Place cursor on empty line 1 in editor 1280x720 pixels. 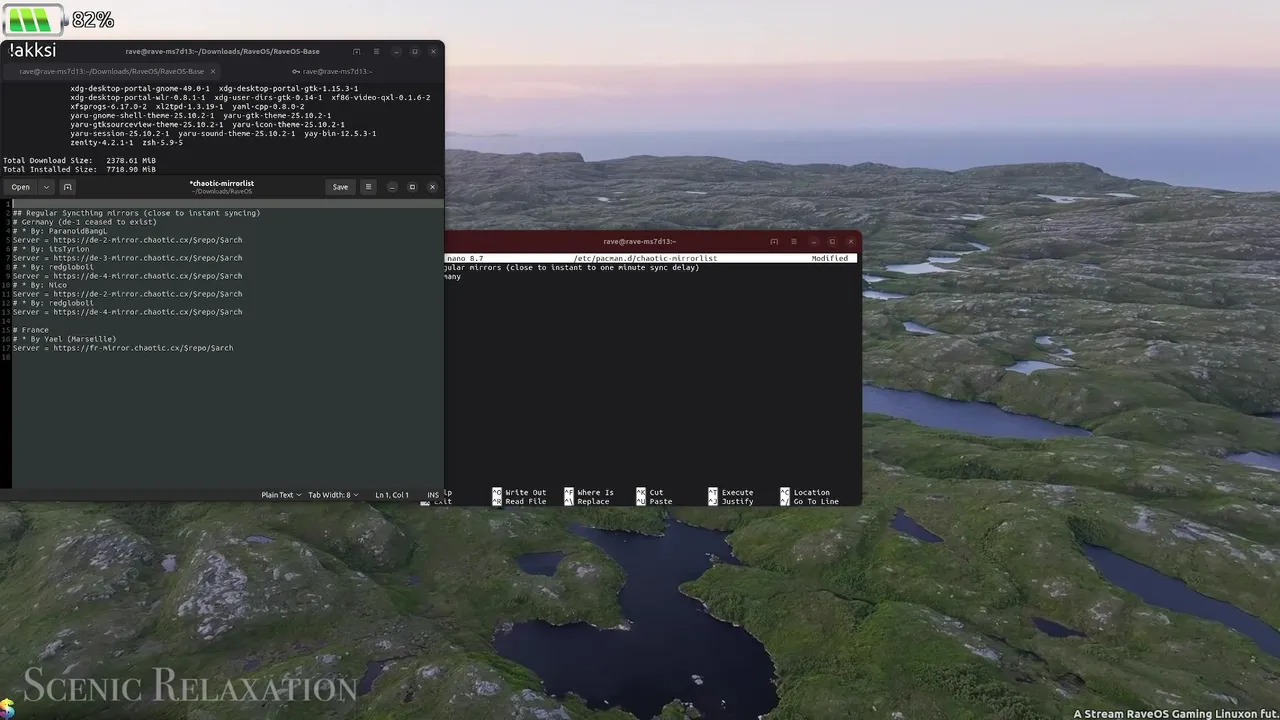coord(226,204)
